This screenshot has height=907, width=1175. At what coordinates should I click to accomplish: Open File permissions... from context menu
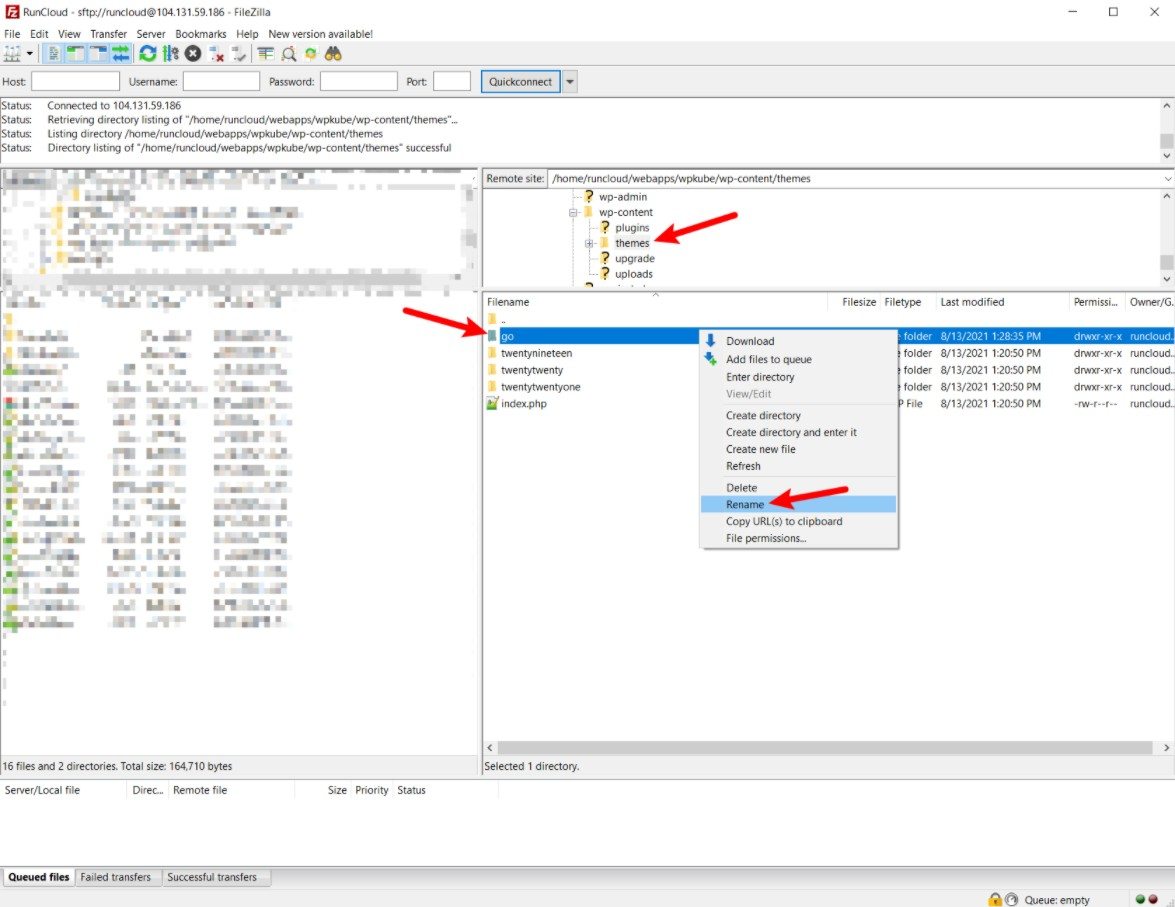tap(798, 538)
